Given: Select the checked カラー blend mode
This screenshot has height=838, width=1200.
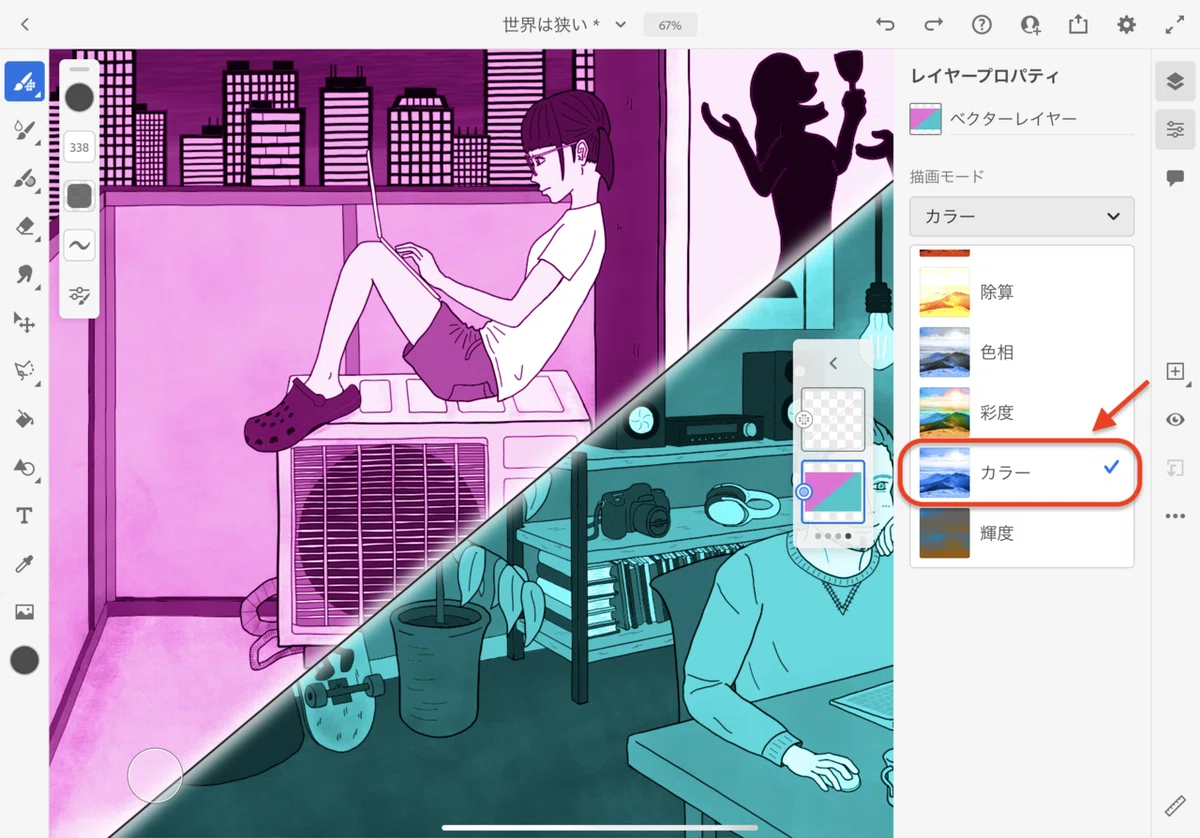Looking at the screenshot, I should (x=1022, y=472).
